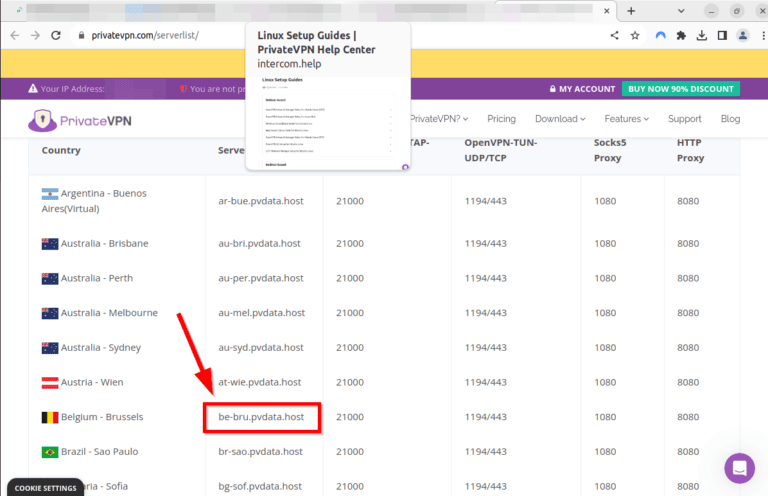The image size is (768, 496).
Task: Open the browser extensions puzzle icon
Action: click(681, 35)
